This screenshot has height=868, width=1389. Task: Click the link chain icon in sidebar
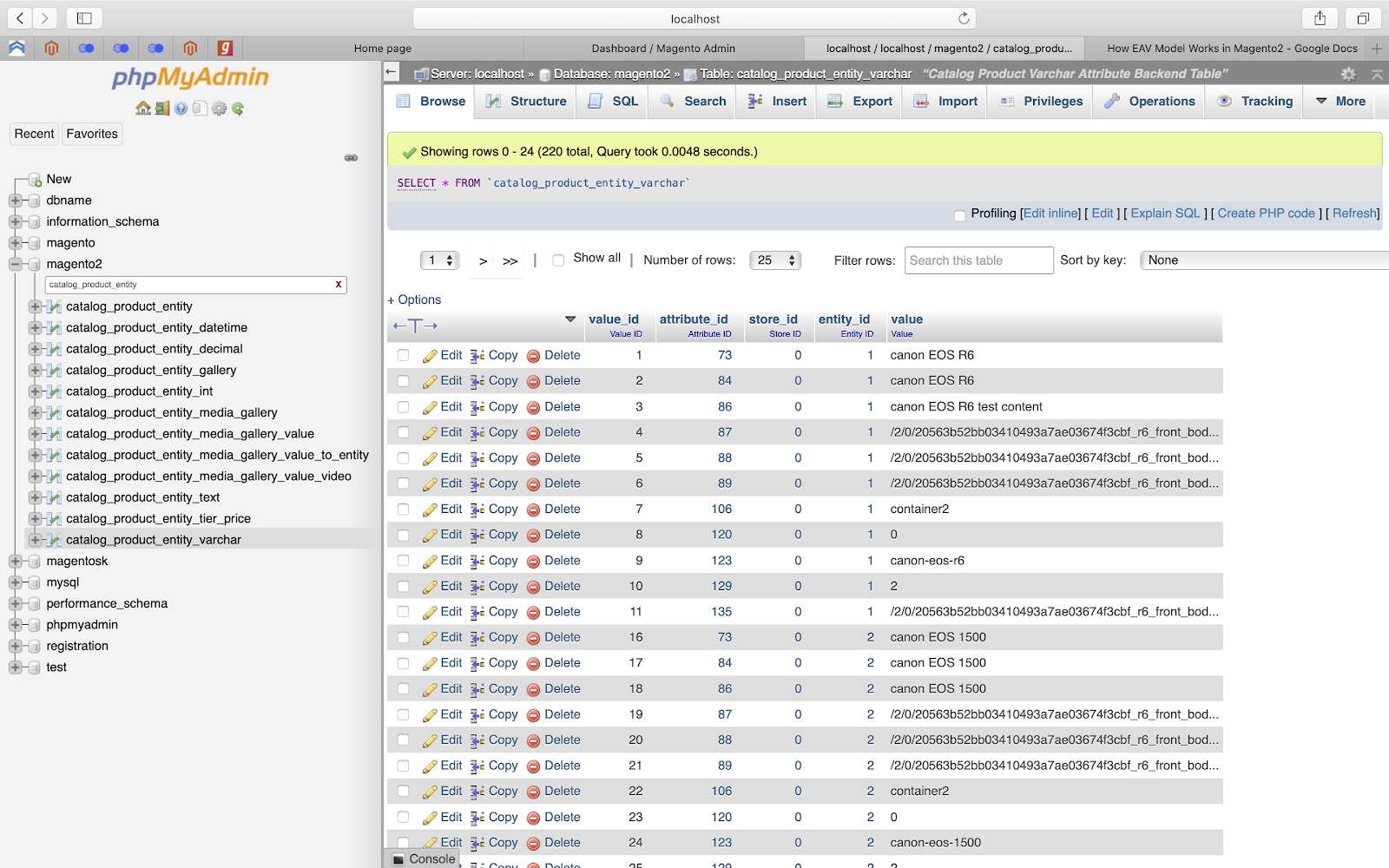pyautogui.click(x=351, y=158)
